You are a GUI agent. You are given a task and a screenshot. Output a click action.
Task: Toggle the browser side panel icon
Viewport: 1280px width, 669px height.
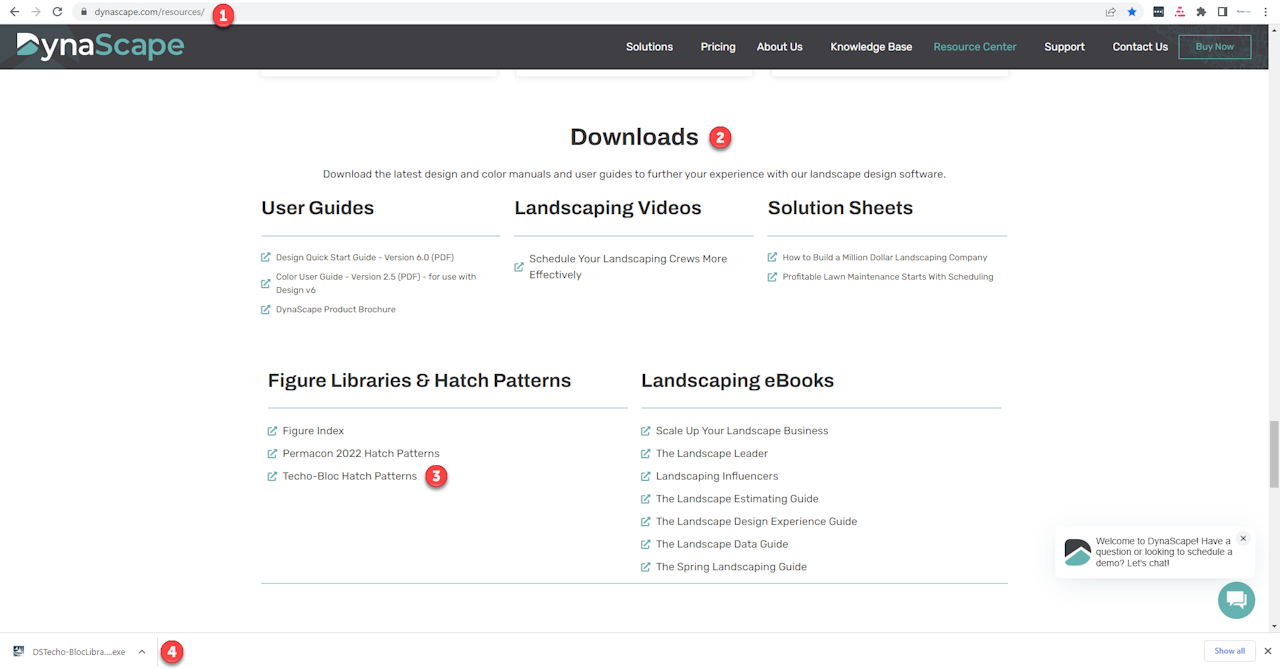point(1222,12)
